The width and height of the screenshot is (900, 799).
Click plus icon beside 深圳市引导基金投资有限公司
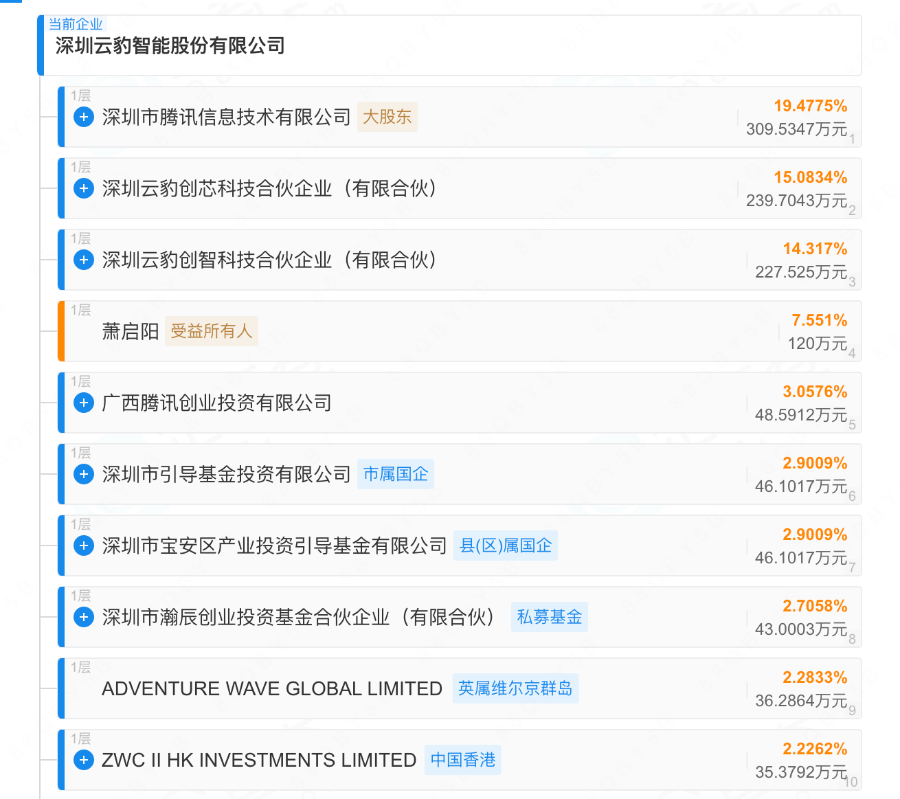(84, 474)
